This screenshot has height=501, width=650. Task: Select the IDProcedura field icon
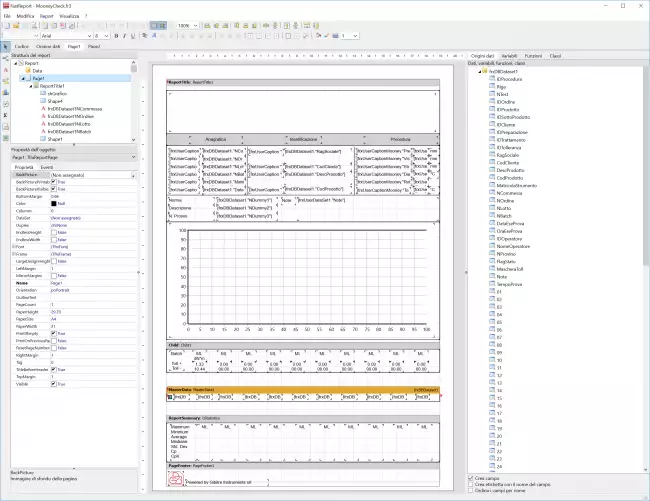[491, 80]
